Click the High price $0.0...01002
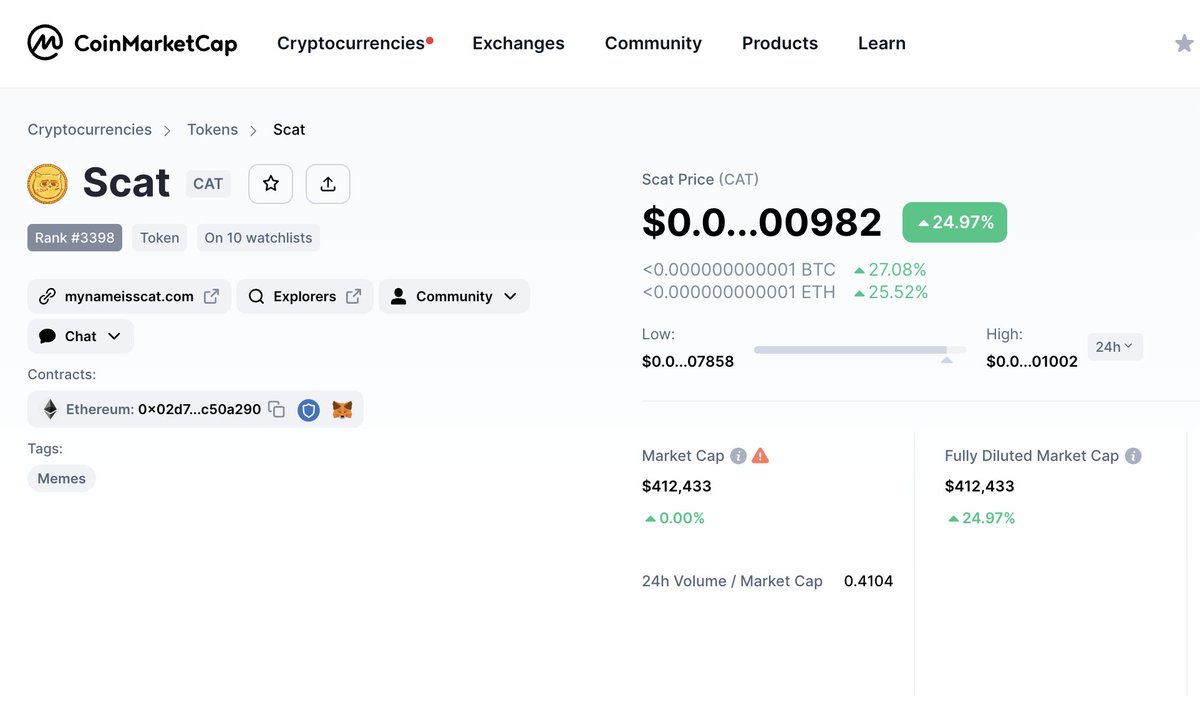The image size is (1200, 716). pos(1032,361)
